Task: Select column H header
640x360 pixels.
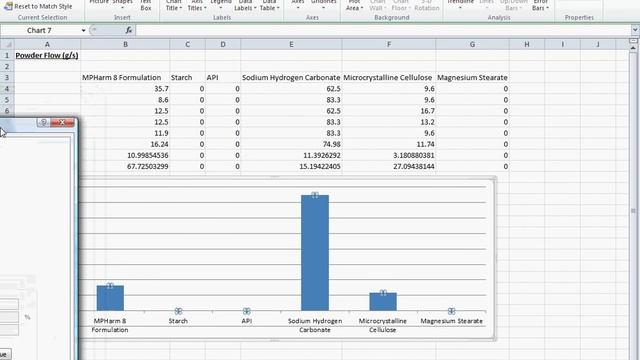Action: (527, 44)
